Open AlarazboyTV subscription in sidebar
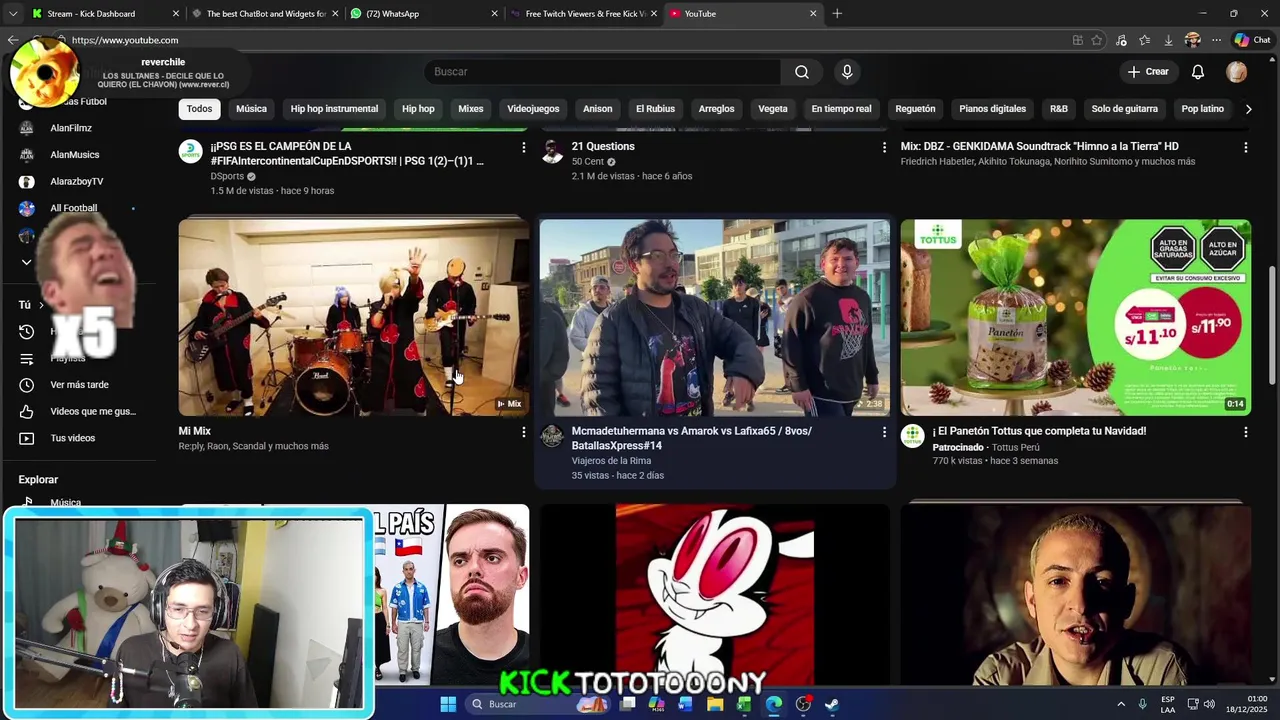1280x720 pixels. pyautogui.click(x=78, y=182)
